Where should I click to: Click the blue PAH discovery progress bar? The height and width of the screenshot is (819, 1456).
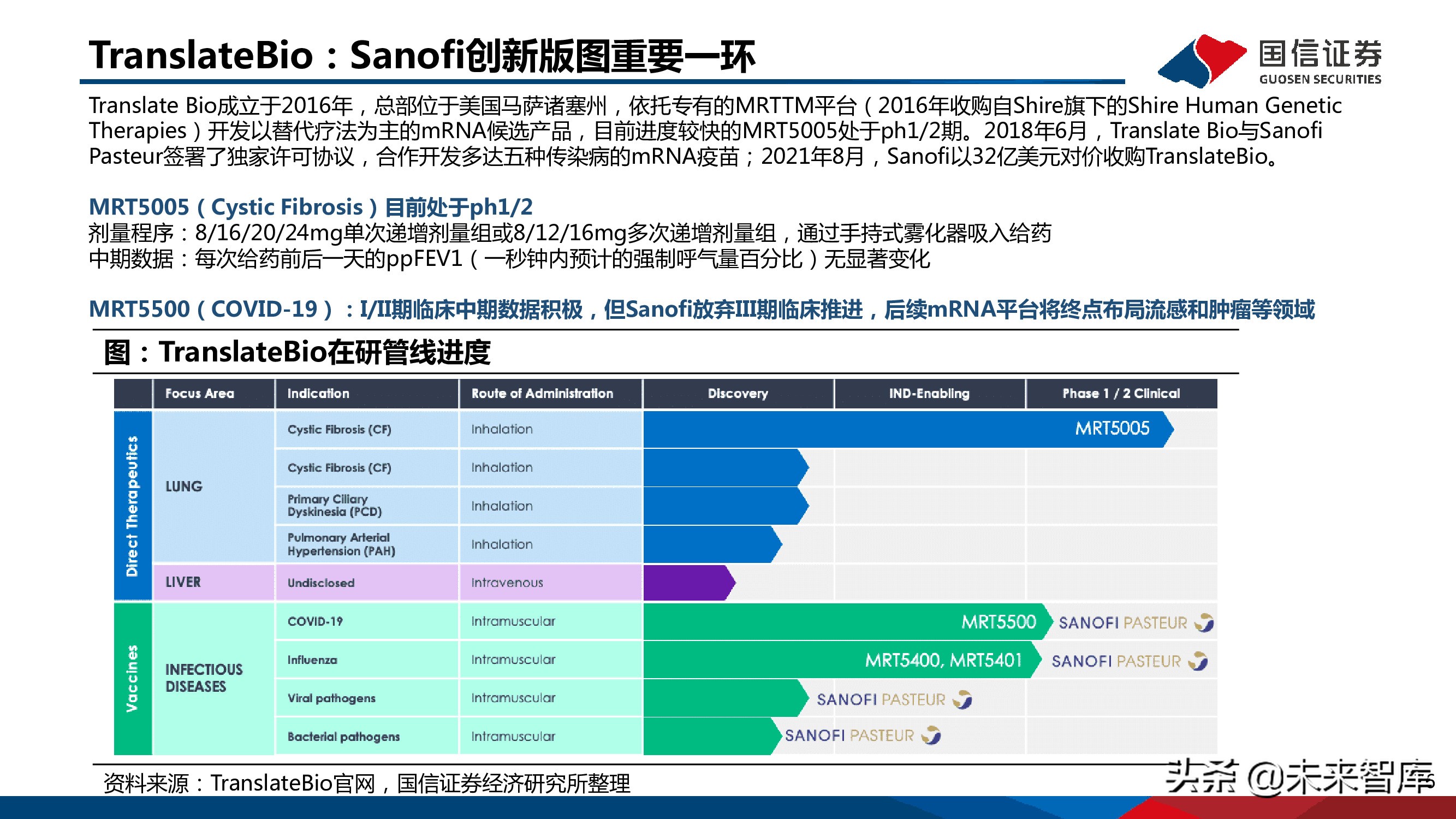[x=713, y=544]
